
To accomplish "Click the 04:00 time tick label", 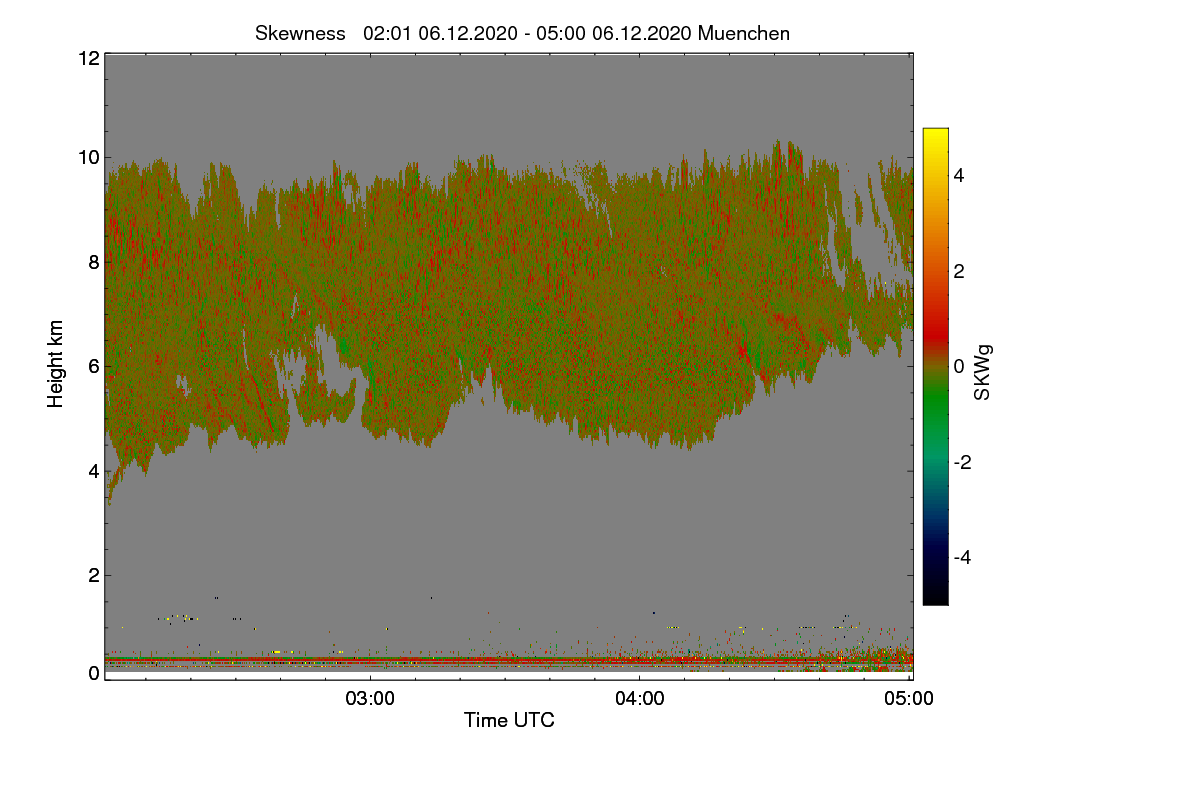I will click(x=640, y=699).
